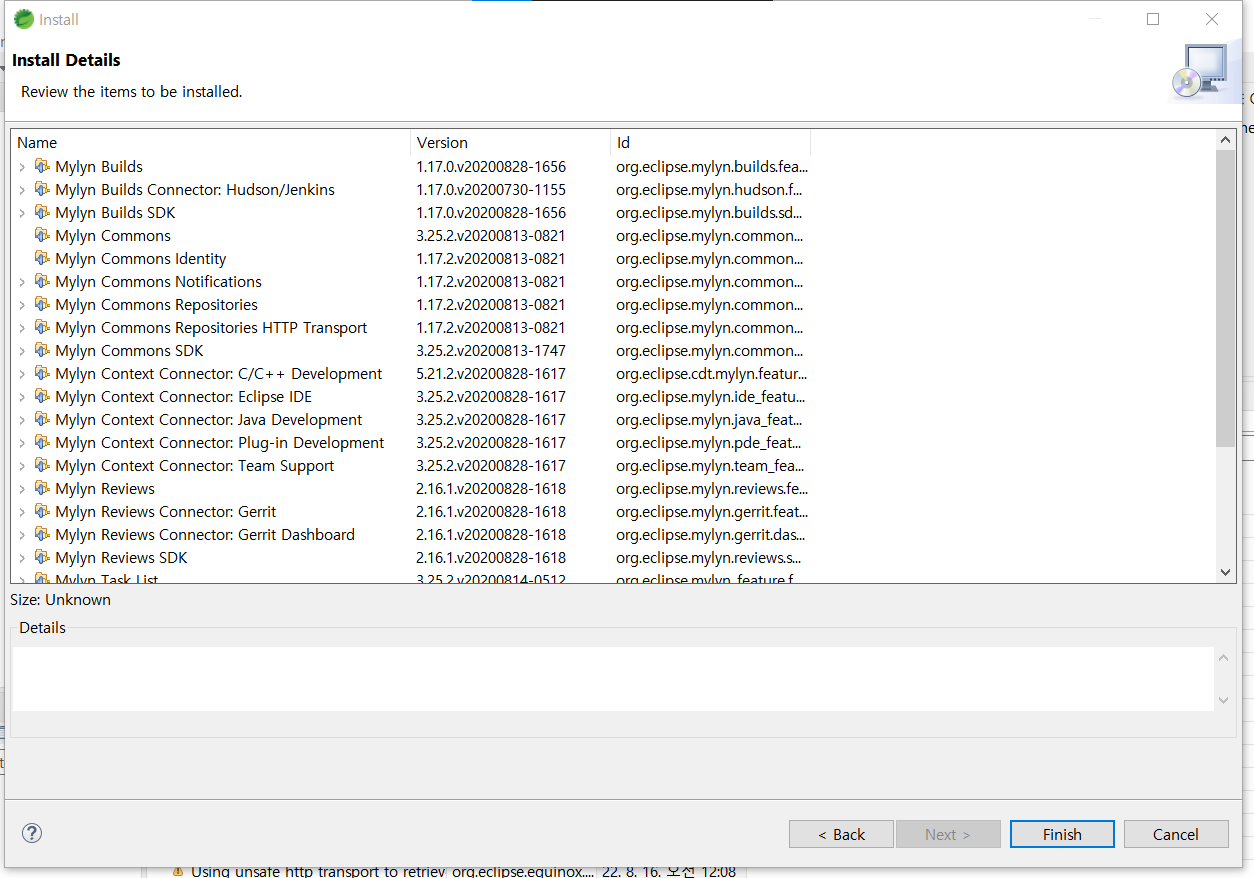Select id org.eclipse.mylyn.pde_feat... cell
This screenshot has width=1254, height=878.
click(x=709, y=443)
